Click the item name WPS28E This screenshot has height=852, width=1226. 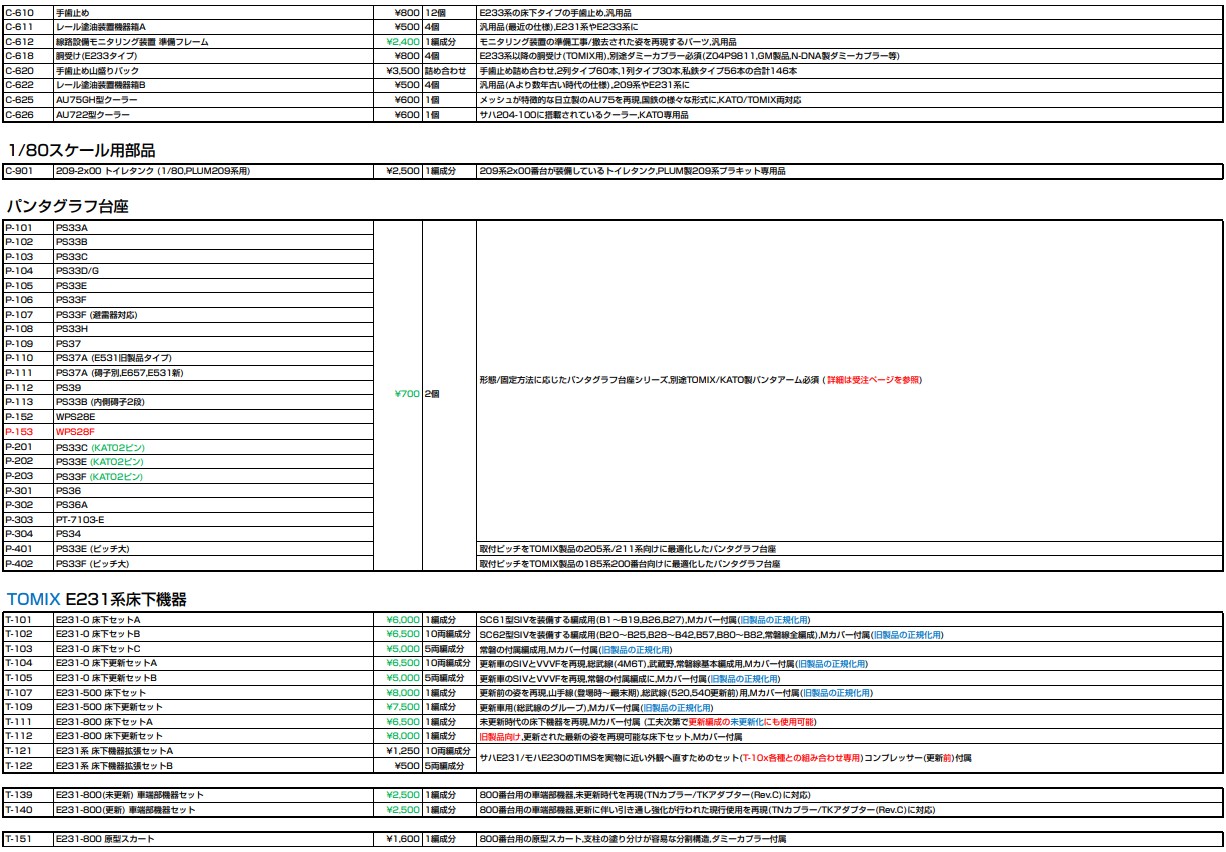(76, 416)
